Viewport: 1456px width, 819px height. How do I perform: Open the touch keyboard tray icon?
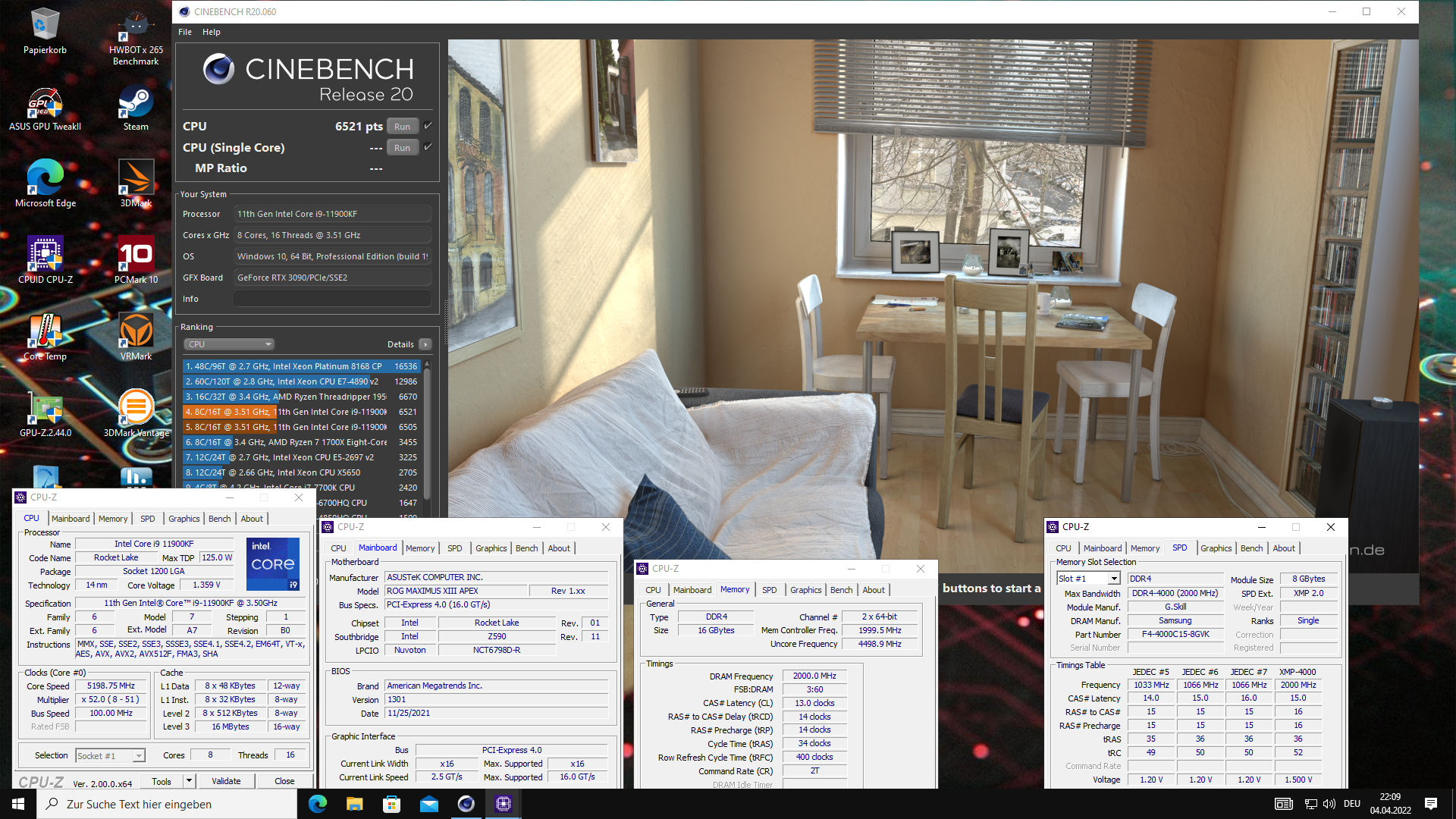click(x=1283, y=804)
